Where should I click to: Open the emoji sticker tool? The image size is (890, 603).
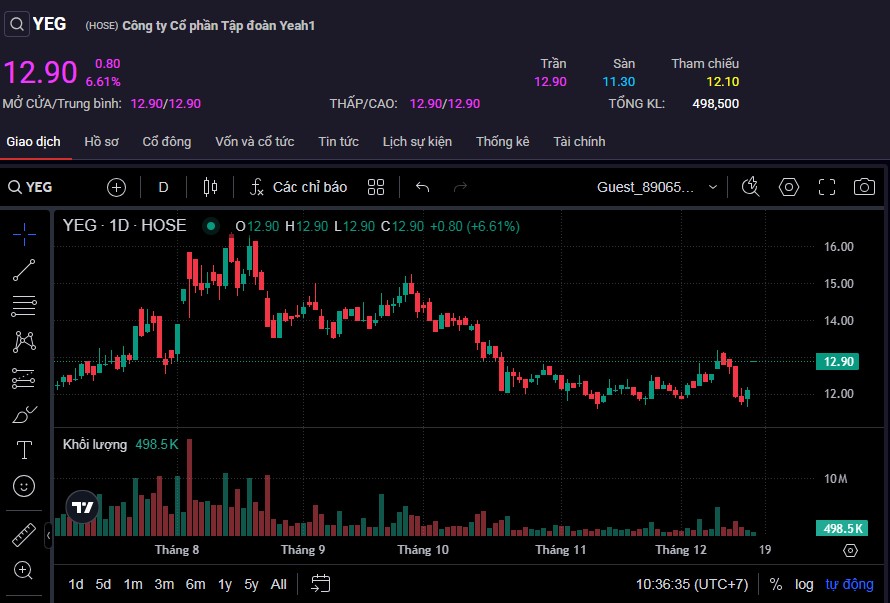[24, 486]
